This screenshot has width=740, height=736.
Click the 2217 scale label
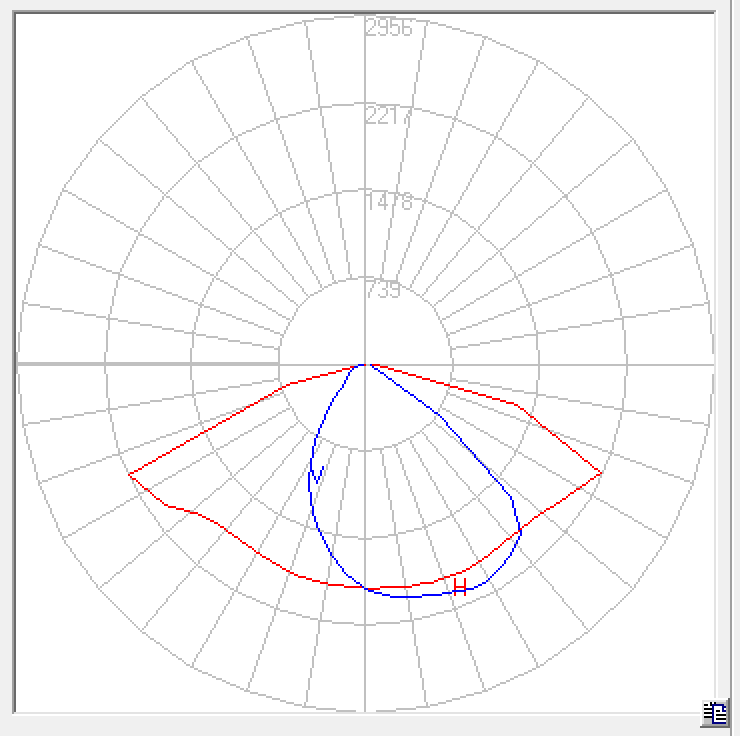pos(389,116)
